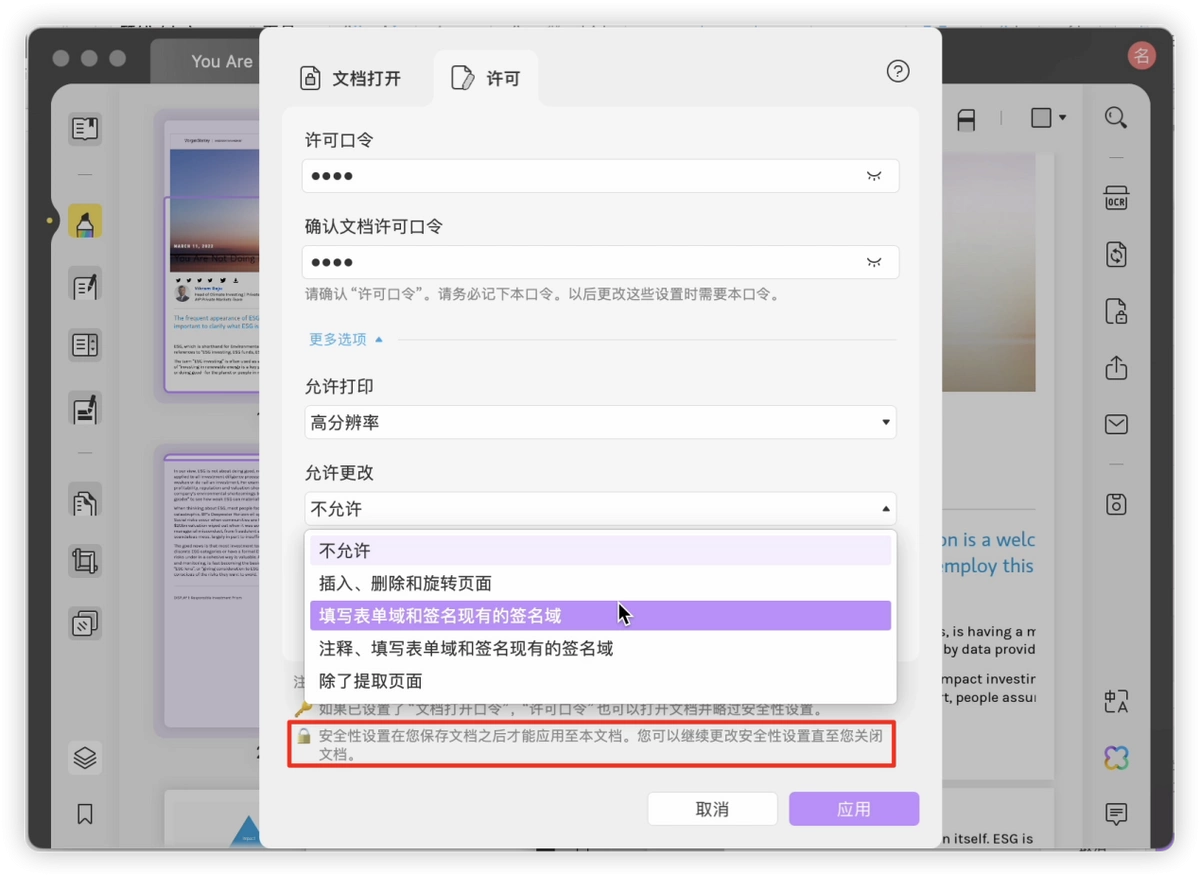Select the highlighter comment tool
1200x877 pixels.
pyautogui.click(x=85, y=222)
